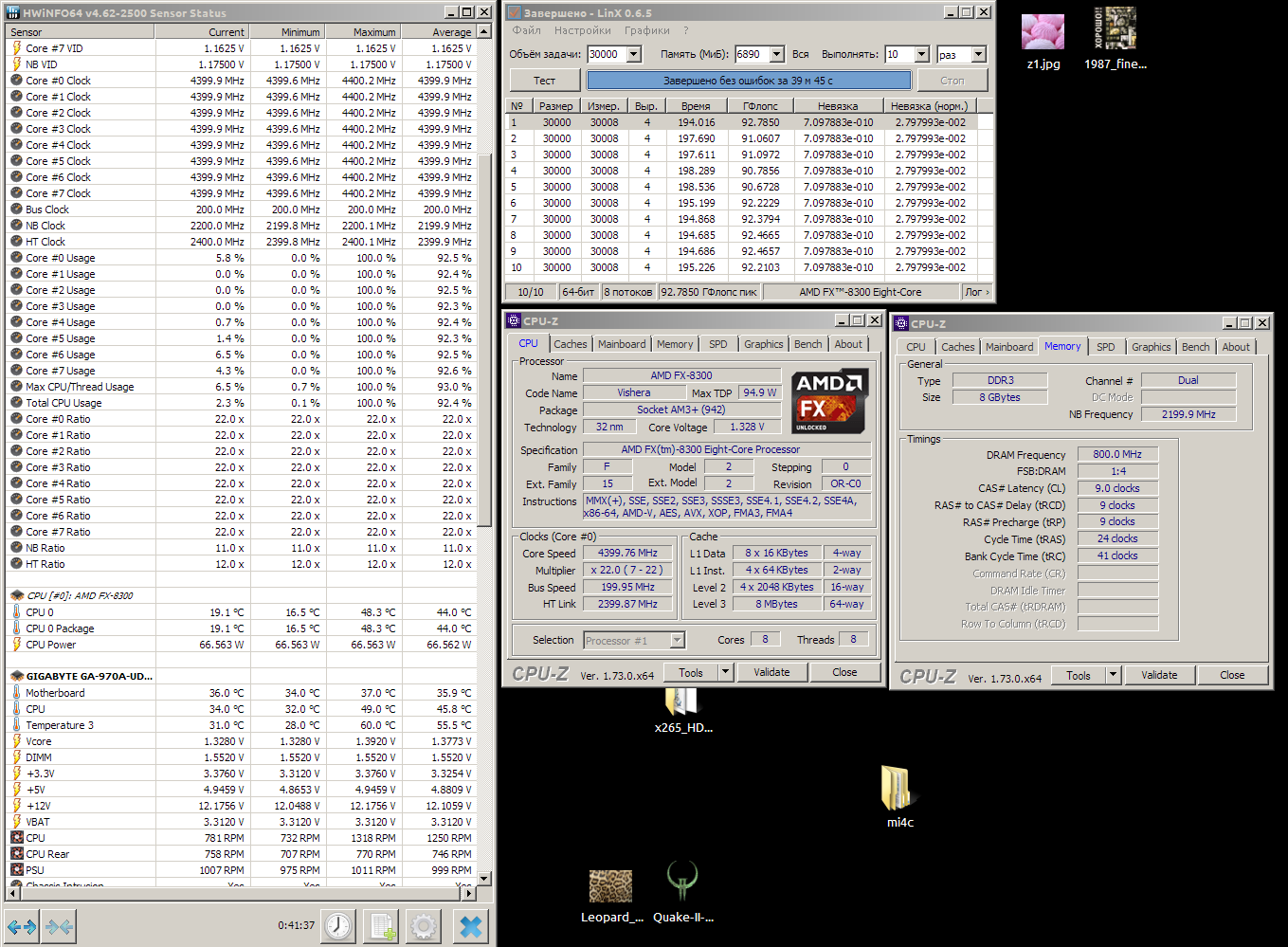The height and width of the screenshot is (947, 1288).
Task: Open the раз units dropdown in LinX
Action: point(979,55)
